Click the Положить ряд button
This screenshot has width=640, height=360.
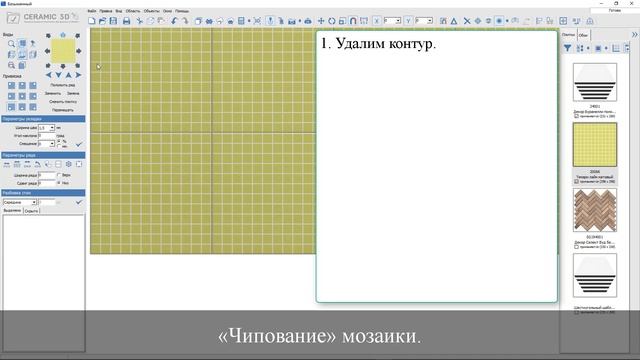coord(63,85)
